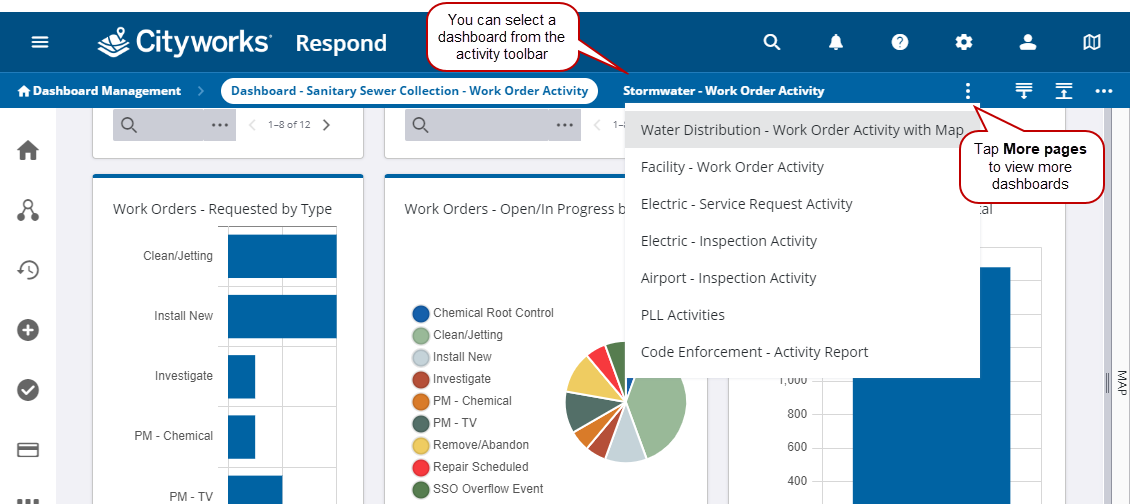Click the search field in second panel
1130x504 pixels.
pyautogui.click(x=492, y=125)
